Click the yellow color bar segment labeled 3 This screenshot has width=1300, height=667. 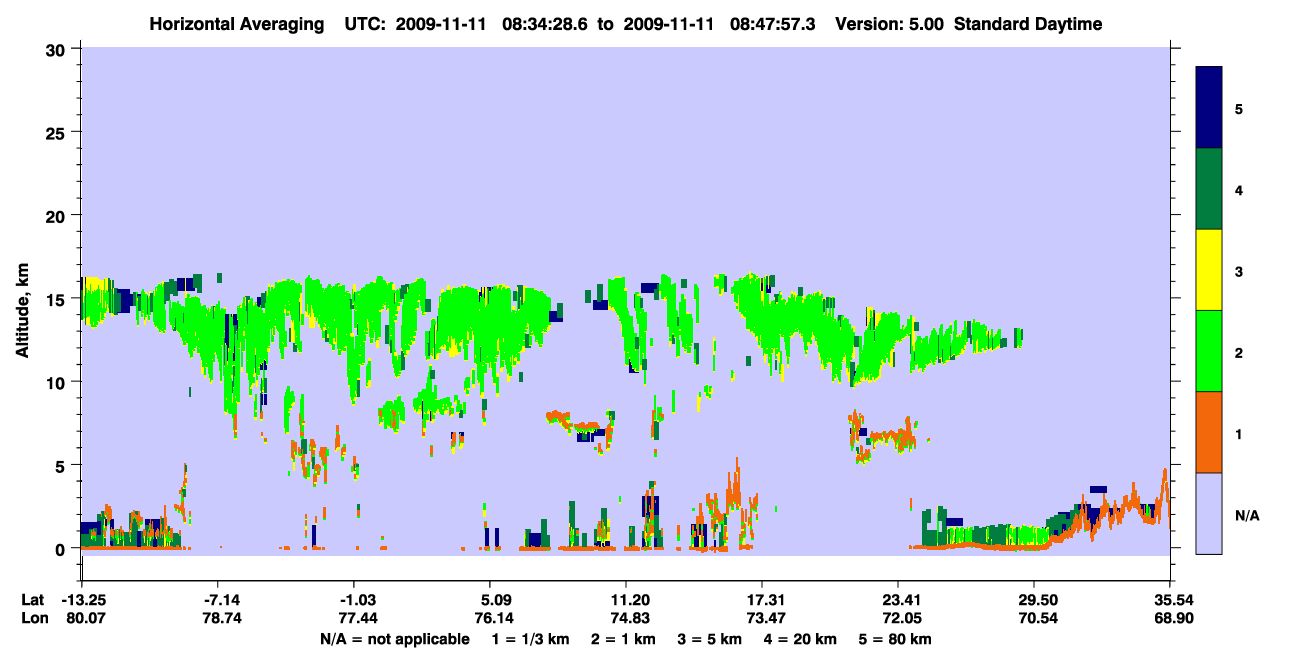coord(1209,270)
